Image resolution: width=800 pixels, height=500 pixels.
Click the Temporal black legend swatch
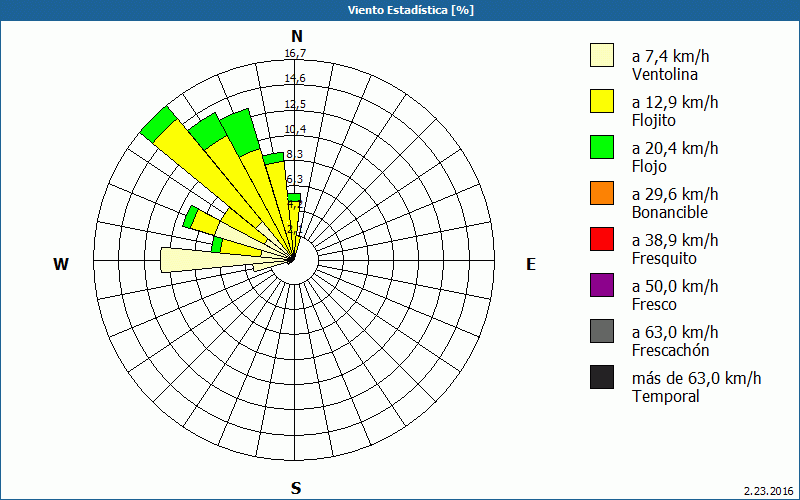(602, 377)
